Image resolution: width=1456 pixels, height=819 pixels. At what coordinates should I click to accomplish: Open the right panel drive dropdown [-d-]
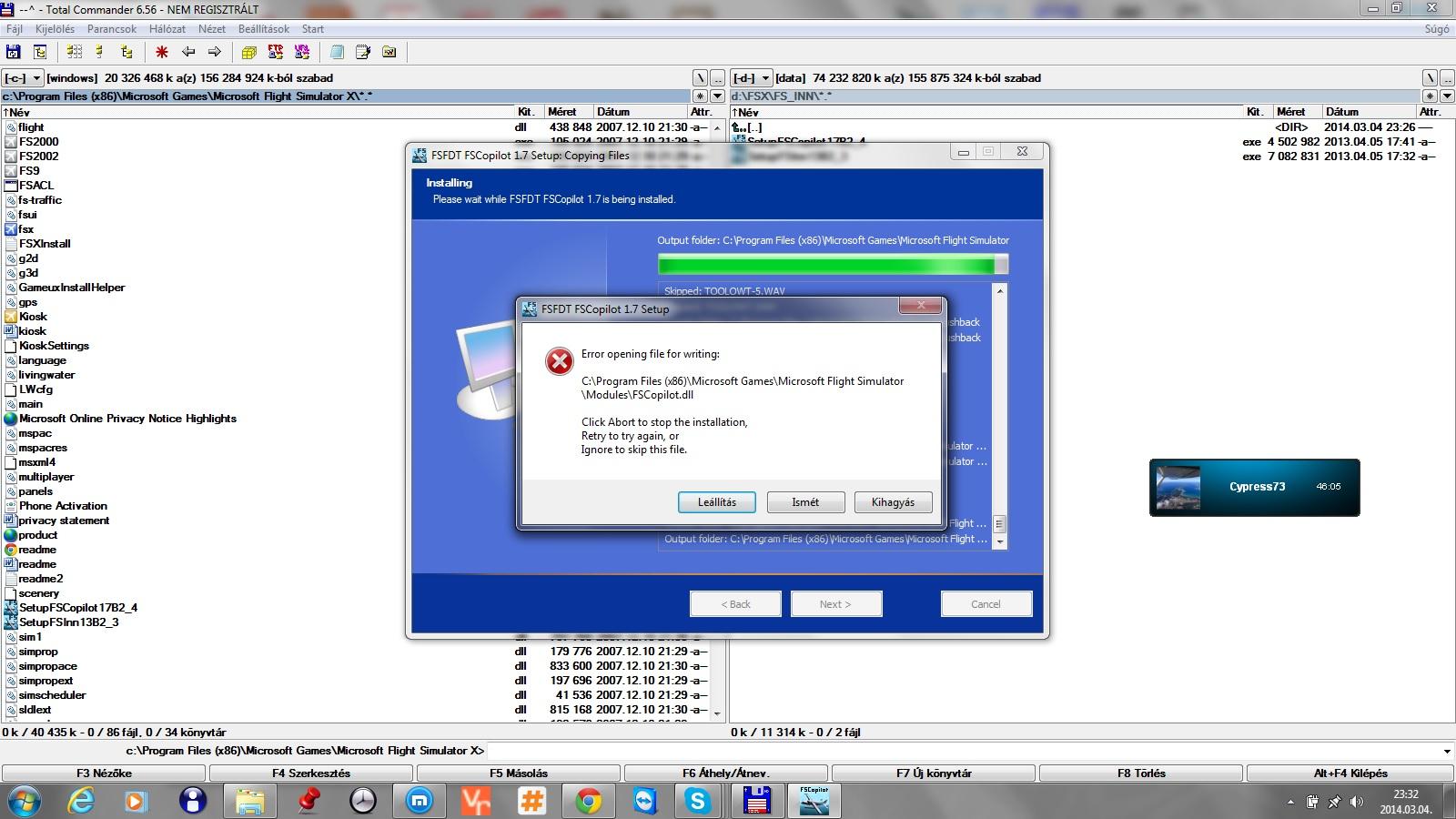click(x=752, y=78)
